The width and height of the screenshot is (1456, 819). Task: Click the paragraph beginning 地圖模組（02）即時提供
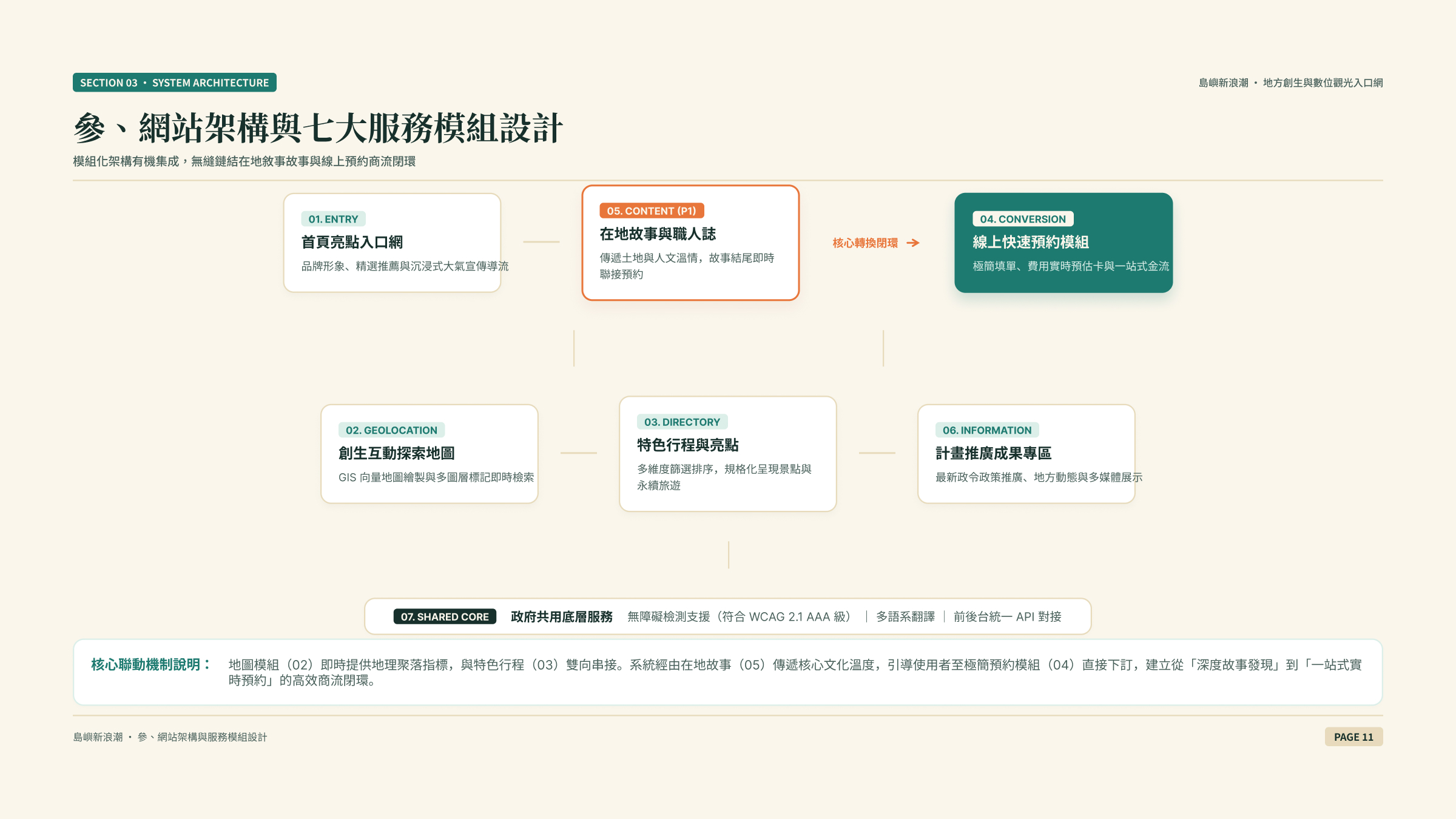click(795, 672)
